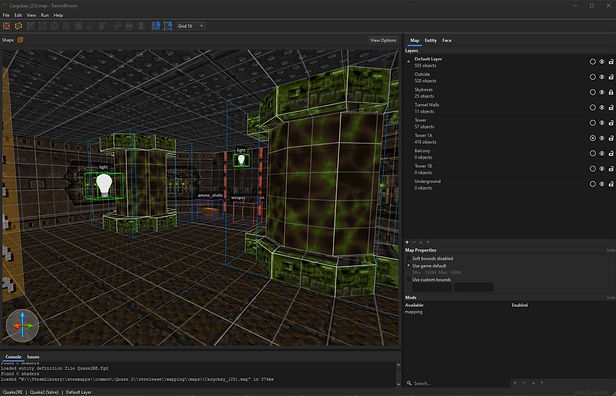Lock the Tower layer padlock
Image resolution: width=616 pixels, height=396 pixels.
pos(611,123)
